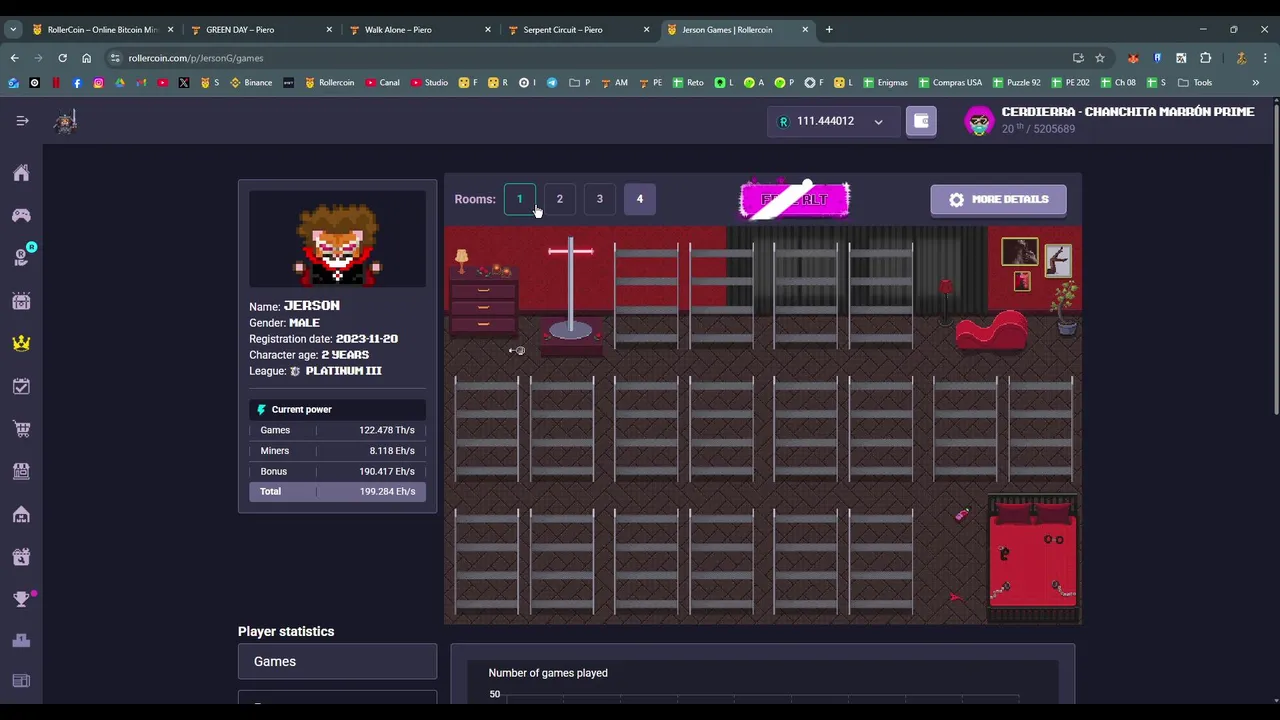Close the Jerson Games Rollercoin tab
The height and width of the screenshot is (720, 1280).
805,29
